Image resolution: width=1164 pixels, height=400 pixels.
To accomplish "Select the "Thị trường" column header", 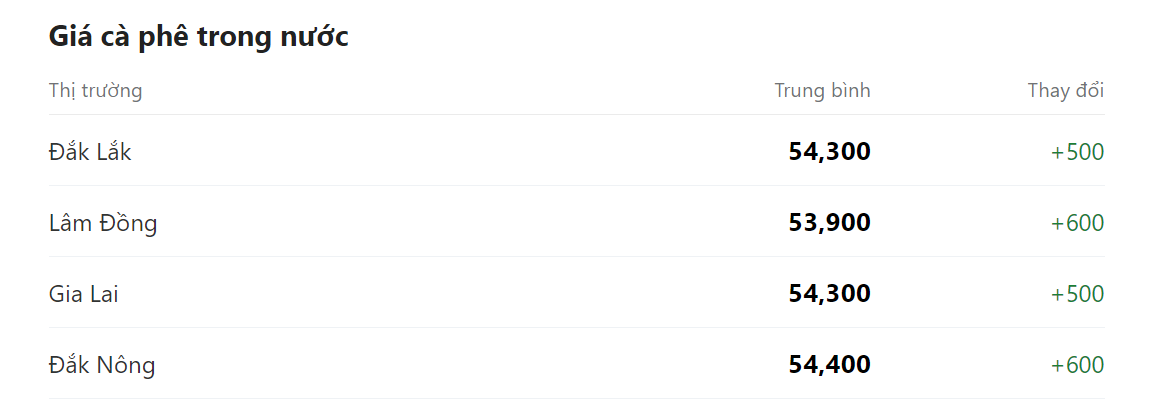I will pos(95,91).
